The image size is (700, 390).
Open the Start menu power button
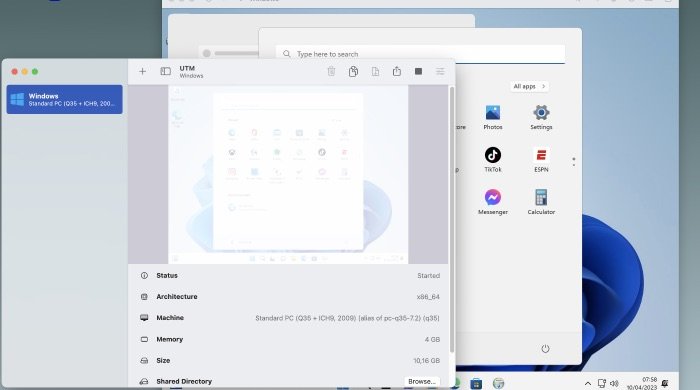(545, 349)
